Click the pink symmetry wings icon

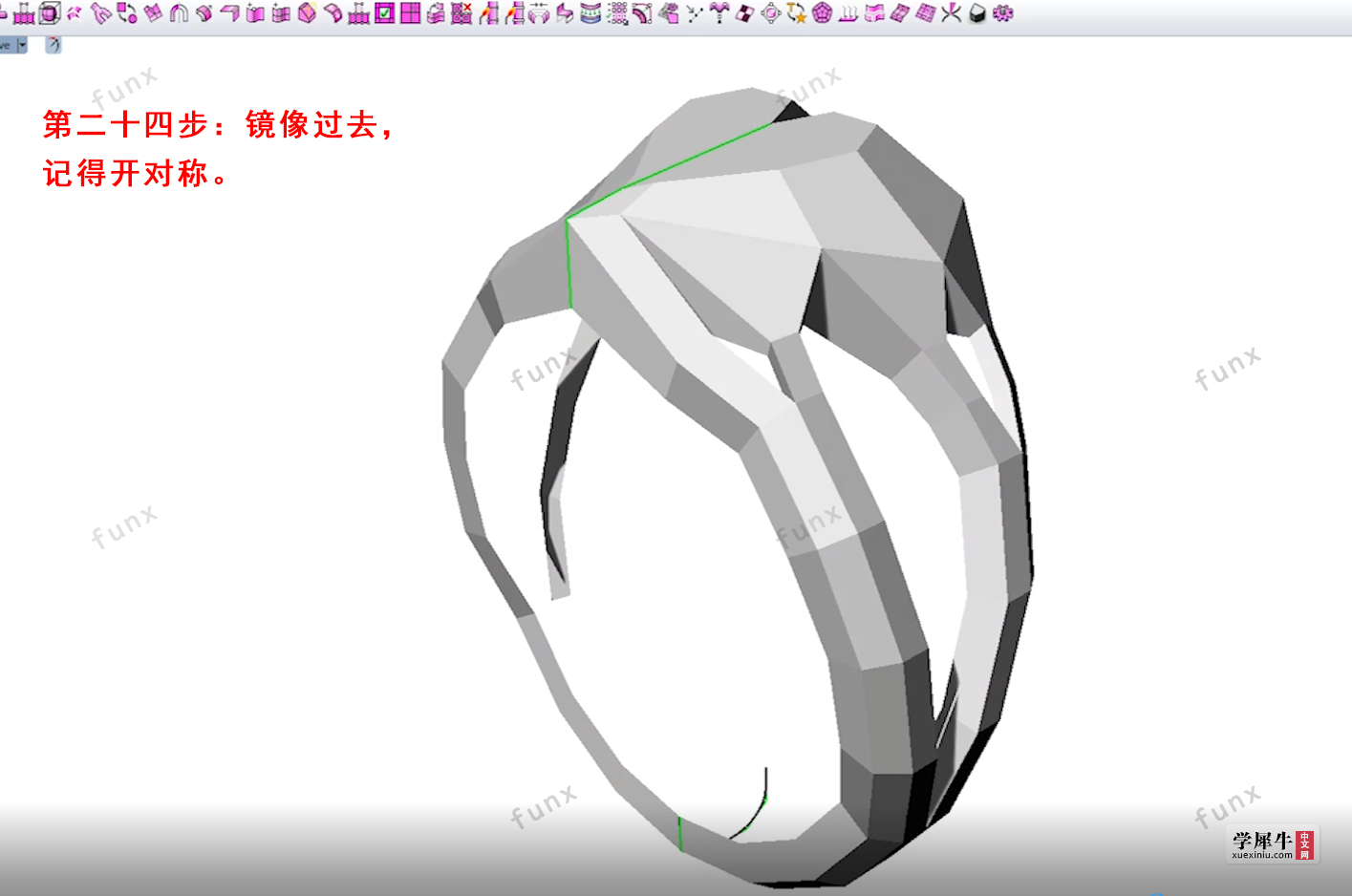coord(719,13)
